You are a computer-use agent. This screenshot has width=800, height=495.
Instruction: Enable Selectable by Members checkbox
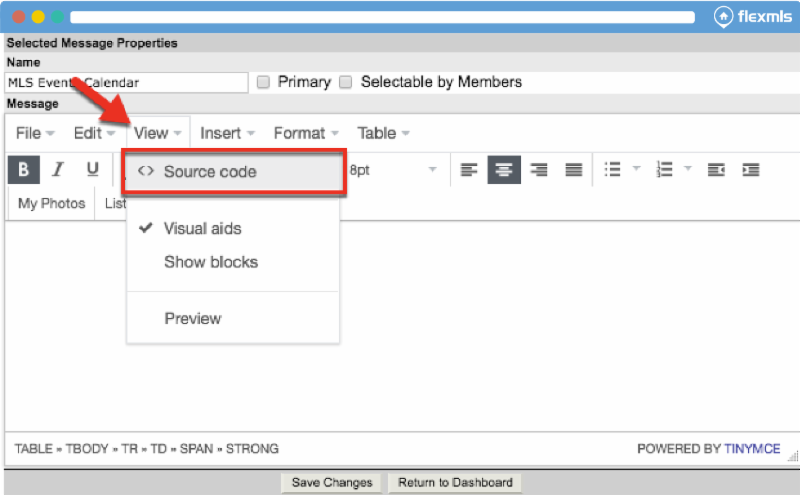[x=346, y=82]
